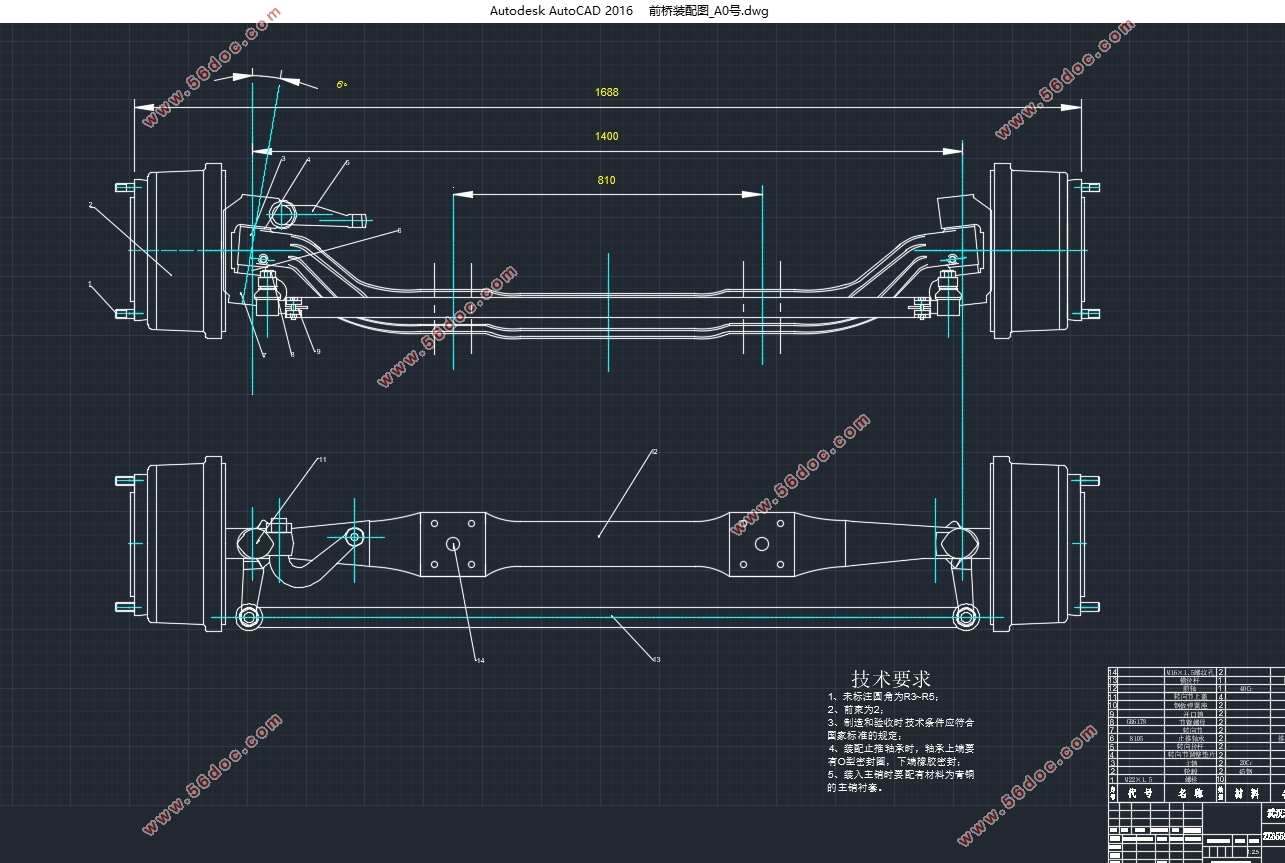Image resolution: width=1285 pixels, height=863 pixels.
Task: Select the 810 spring seat dimension text
Action: pyautogui.click(x=606, y=181)
